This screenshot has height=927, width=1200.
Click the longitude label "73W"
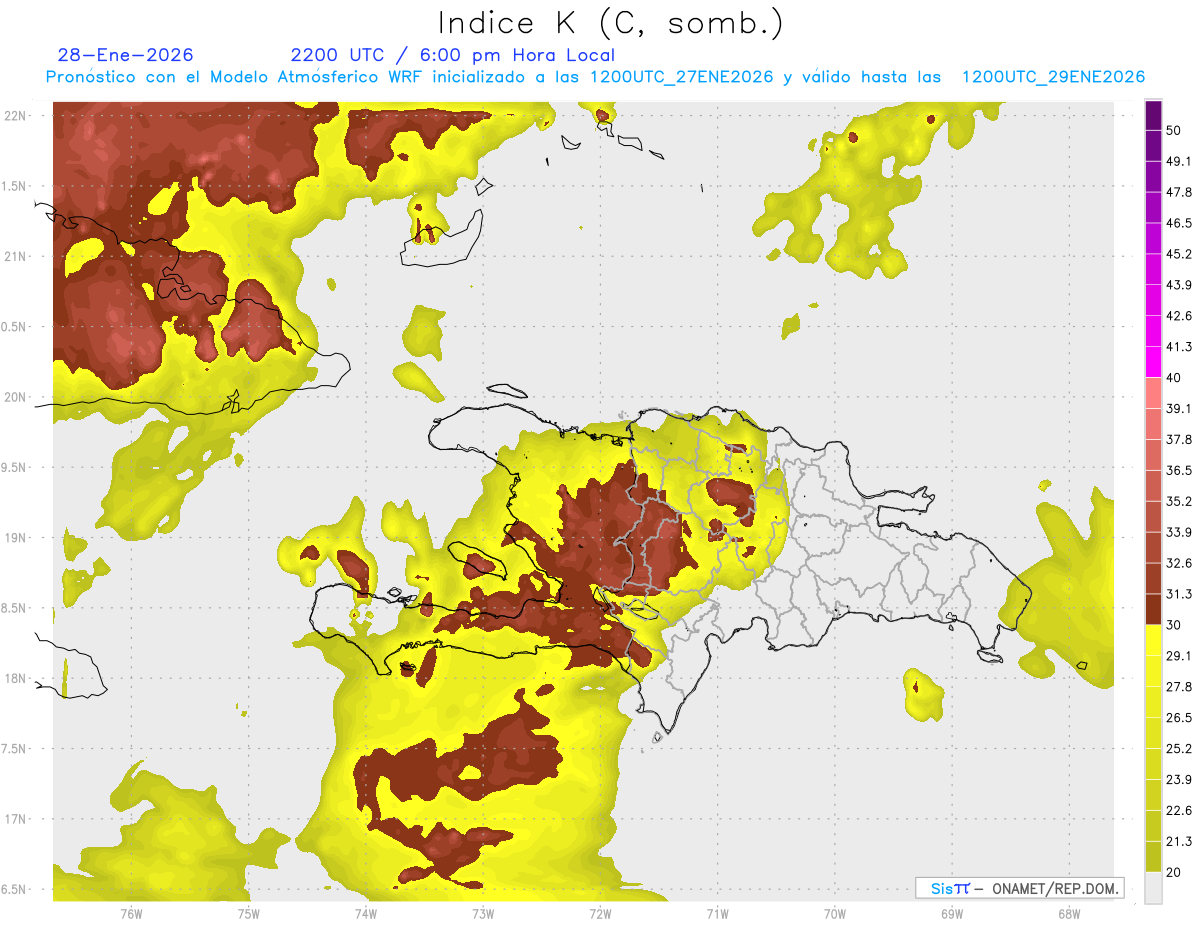pyautogui.click(x=482, y=914)
